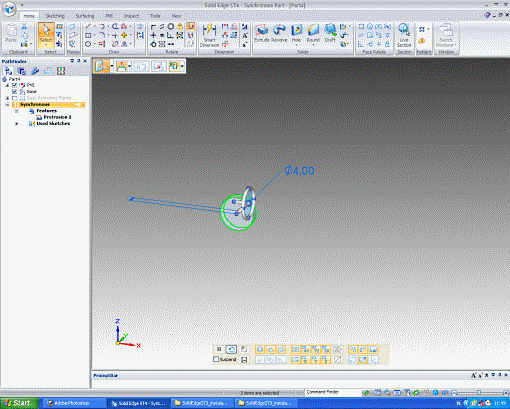Open the Live Section tool
Screen dimensions: 510x409
404,35
